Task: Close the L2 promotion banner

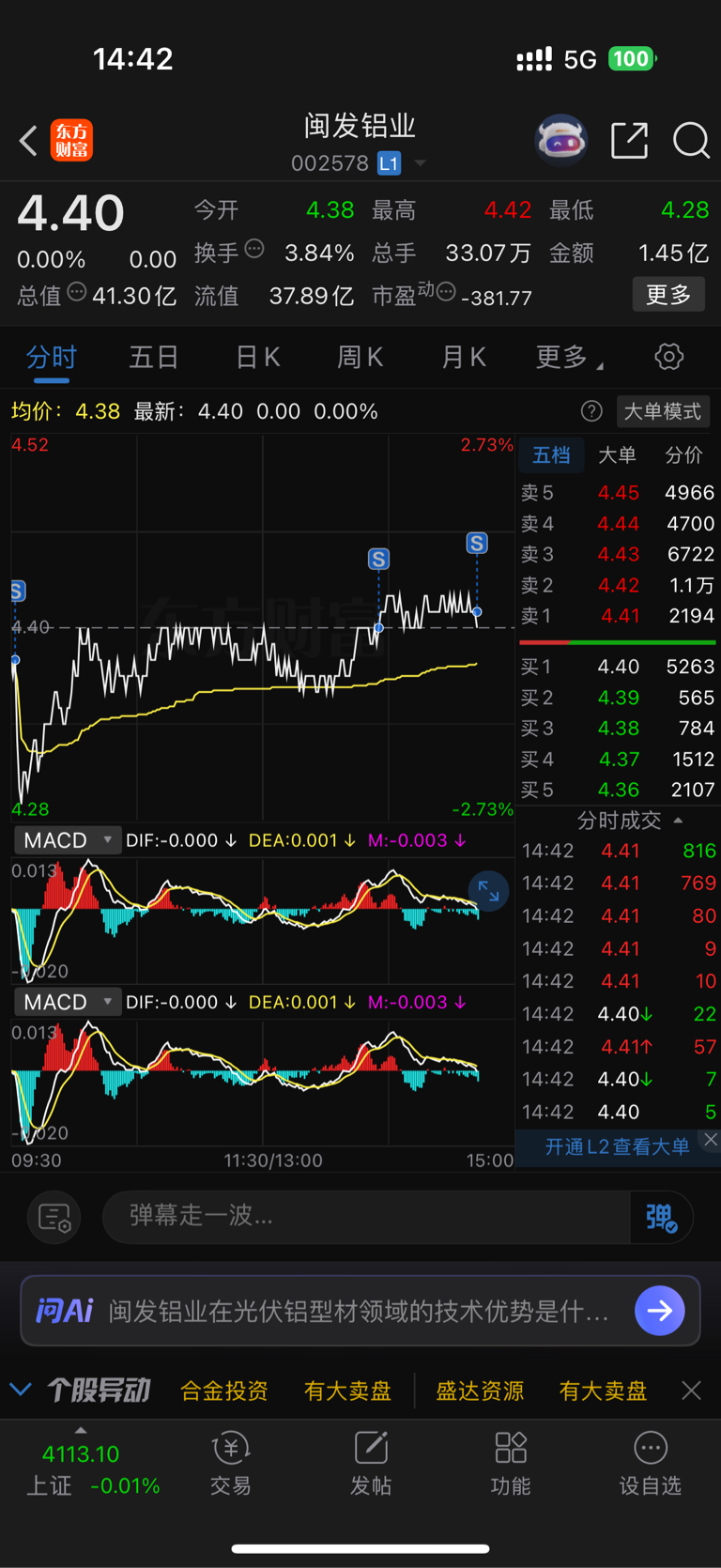Action: 711,1139
